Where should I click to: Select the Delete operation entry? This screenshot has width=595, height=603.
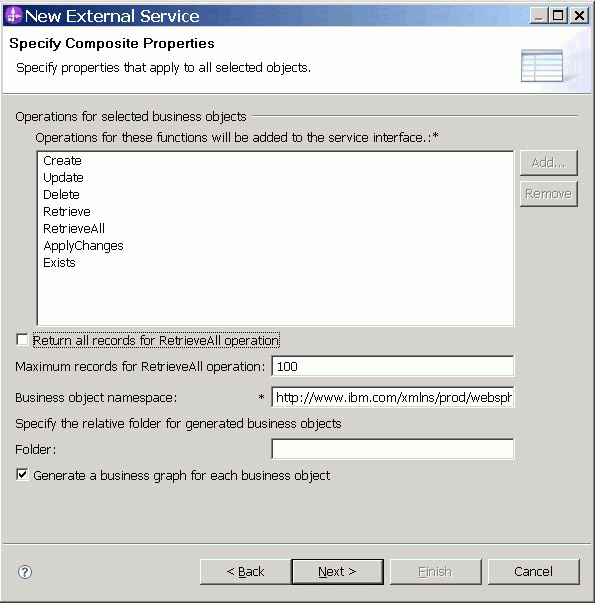pyautogui.click(x=61, y=194)
